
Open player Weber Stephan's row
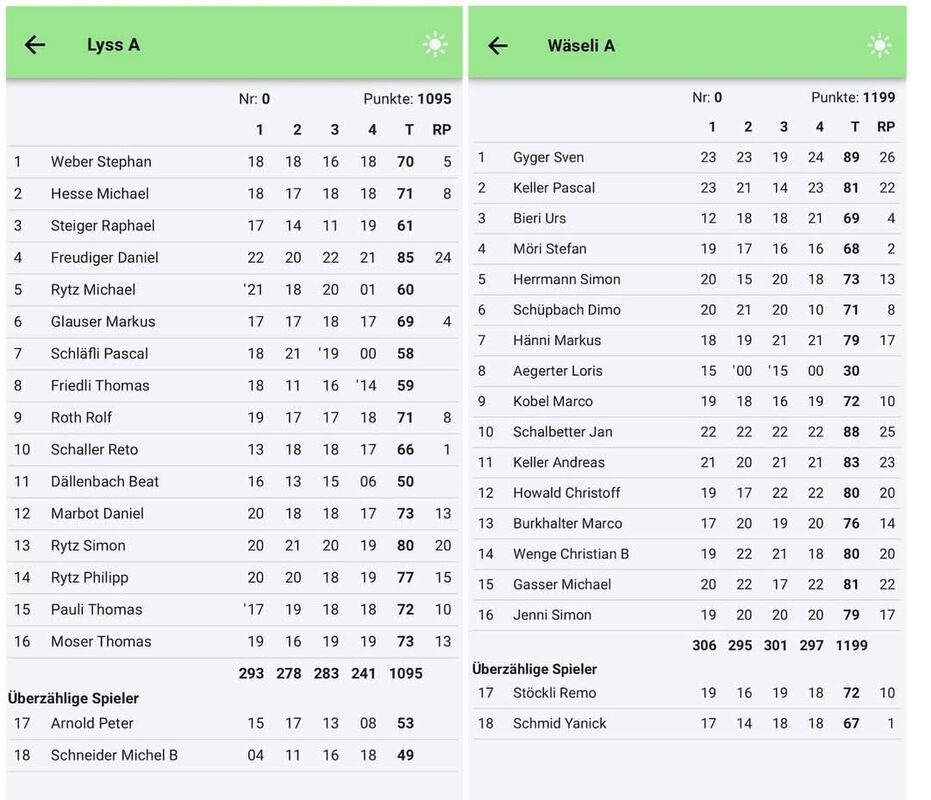click(x=101, y=162)
